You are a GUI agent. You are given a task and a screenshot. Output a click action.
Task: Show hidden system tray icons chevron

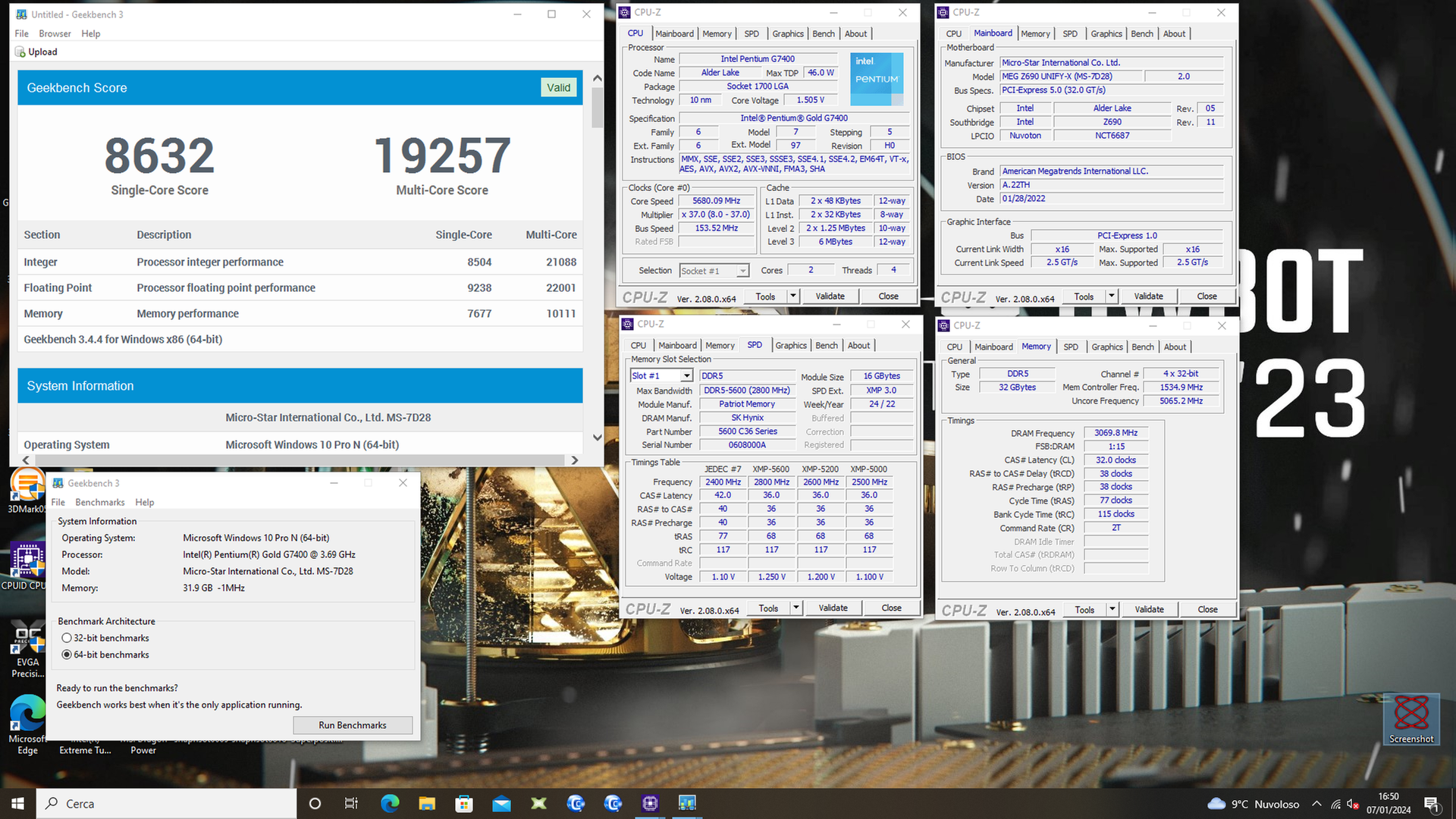point(1316,804)
